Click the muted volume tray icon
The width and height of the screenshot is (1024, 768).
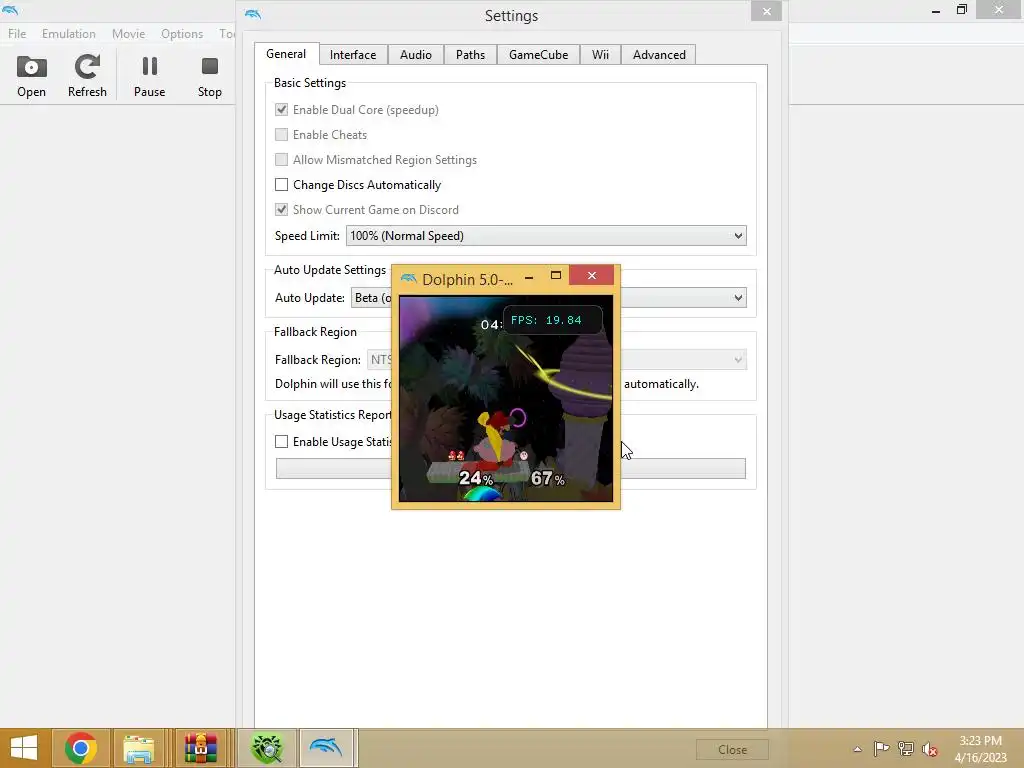(930, 749)
